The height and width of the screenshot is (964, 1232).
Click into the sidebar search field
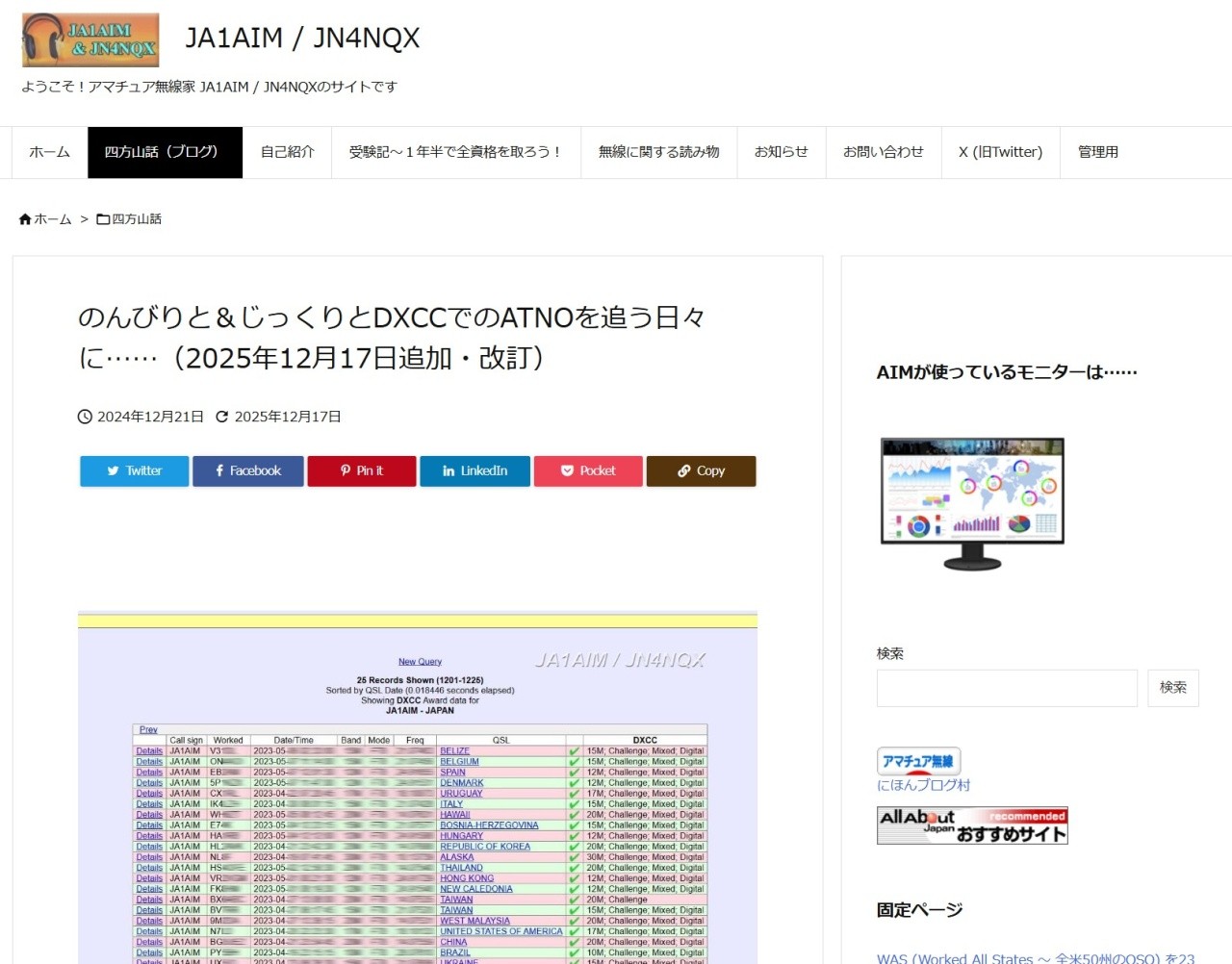pos(1006,688)
